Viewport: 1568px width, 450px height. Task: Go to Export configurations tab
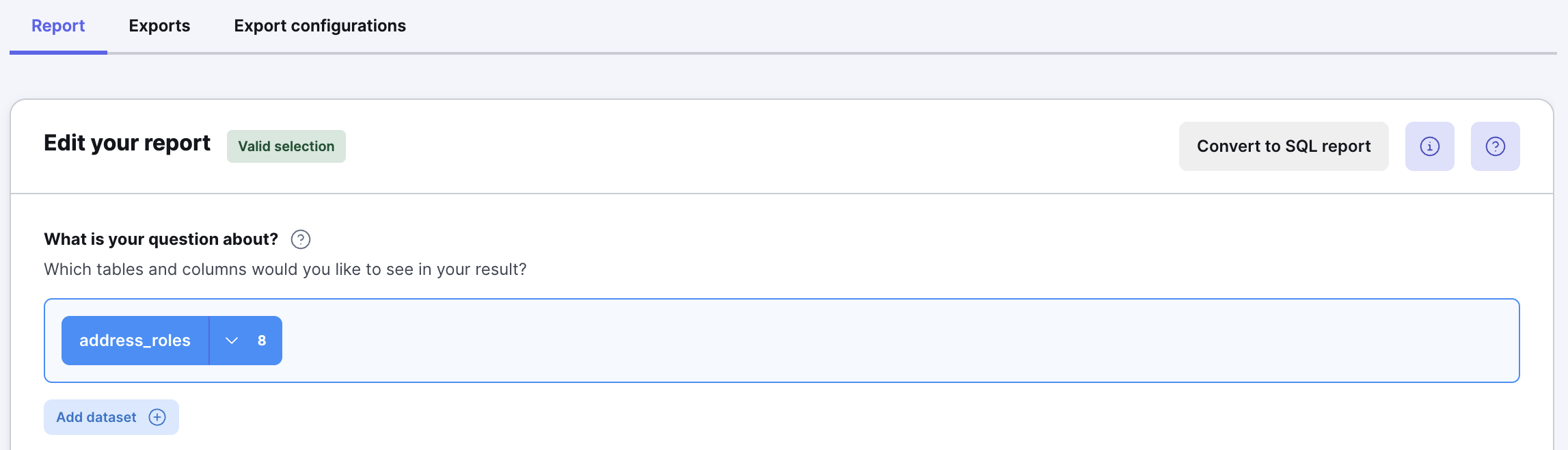pyautogui.click(x=320, y=26)
